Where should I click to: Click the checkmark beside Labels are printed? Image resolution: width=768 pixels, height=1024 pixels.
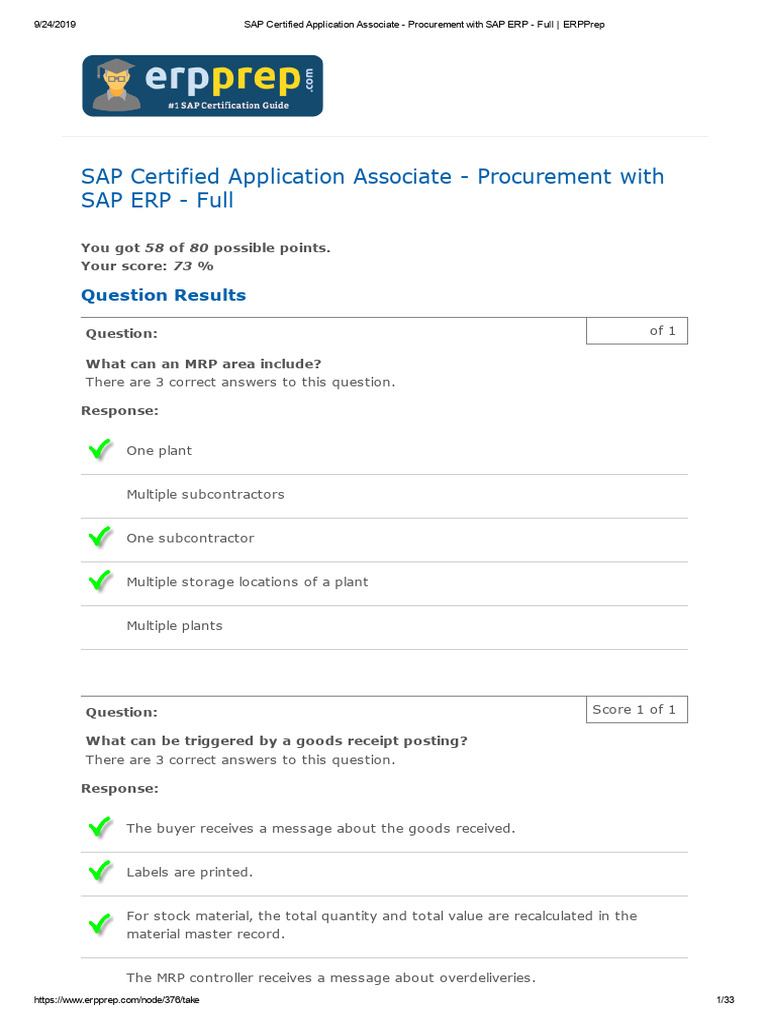[100, 872]
